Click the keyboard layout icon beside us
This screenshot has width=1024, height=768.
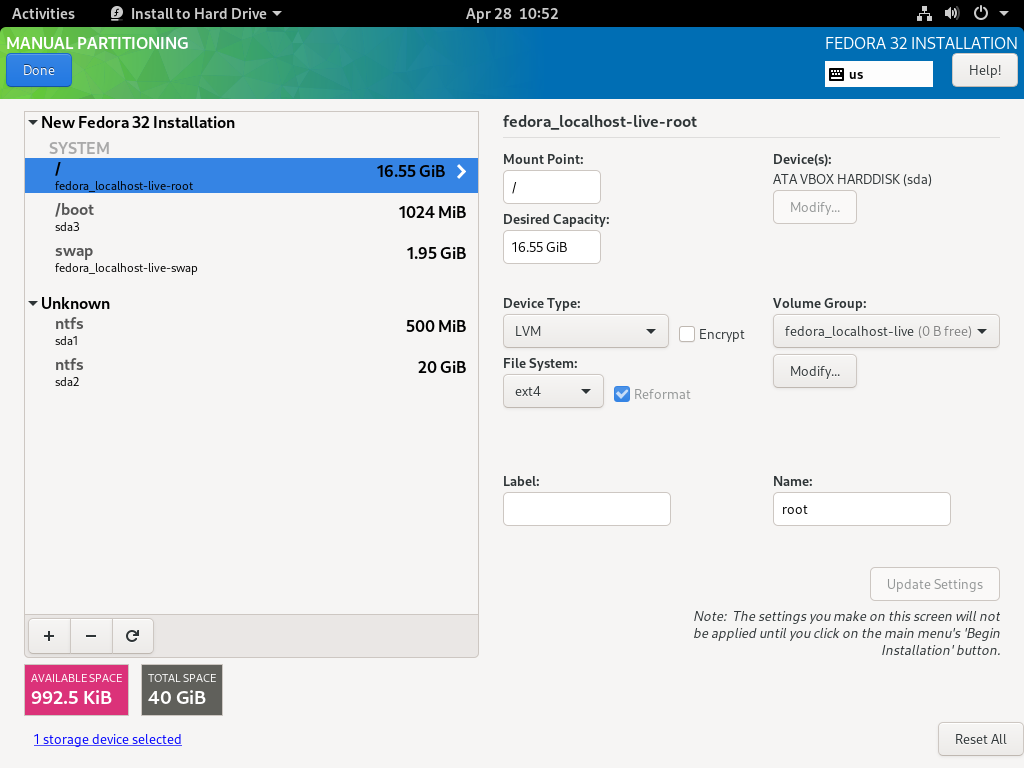837,74
